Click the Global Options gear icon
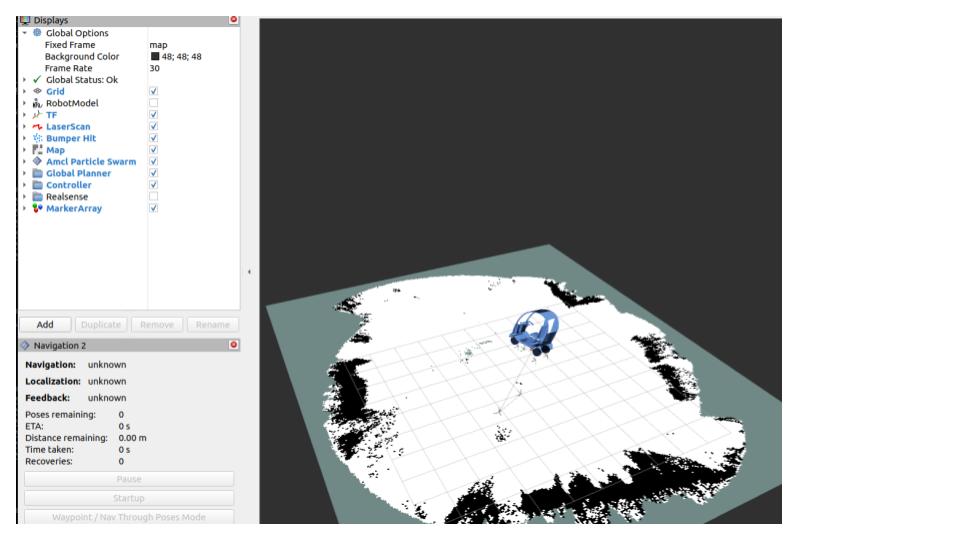 pos(37,32)
